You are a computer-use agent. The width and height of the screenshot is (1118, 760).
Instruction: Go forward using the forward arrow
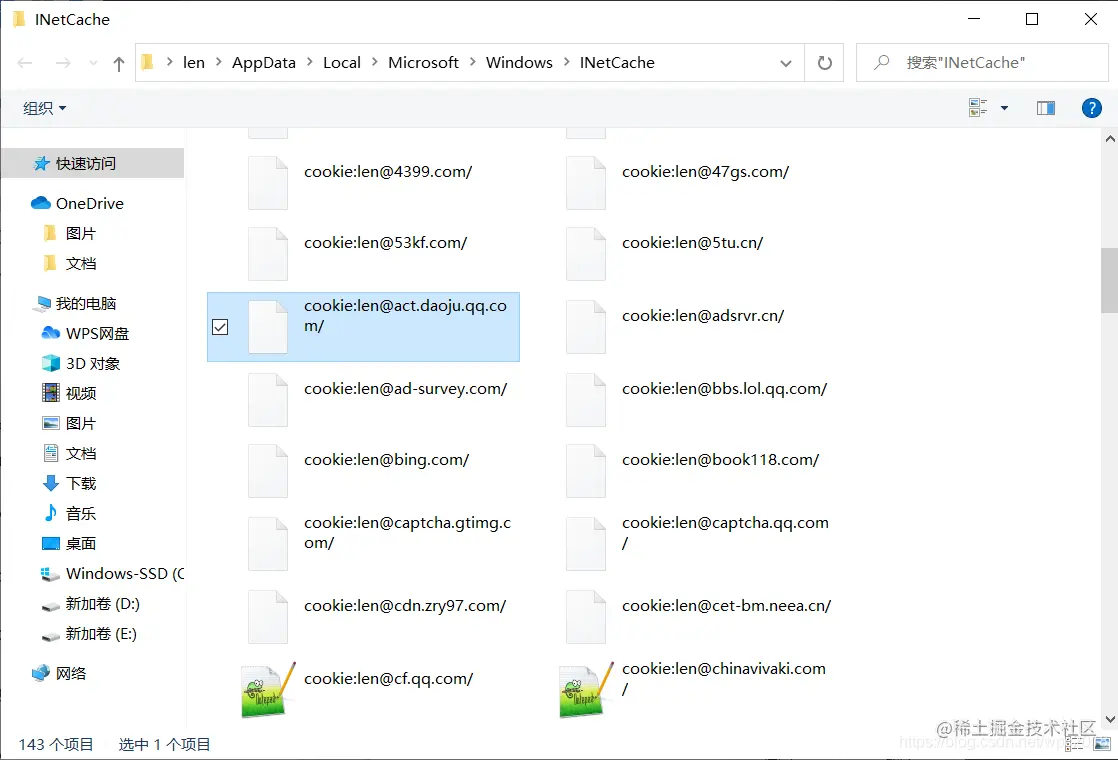point(63,63)
